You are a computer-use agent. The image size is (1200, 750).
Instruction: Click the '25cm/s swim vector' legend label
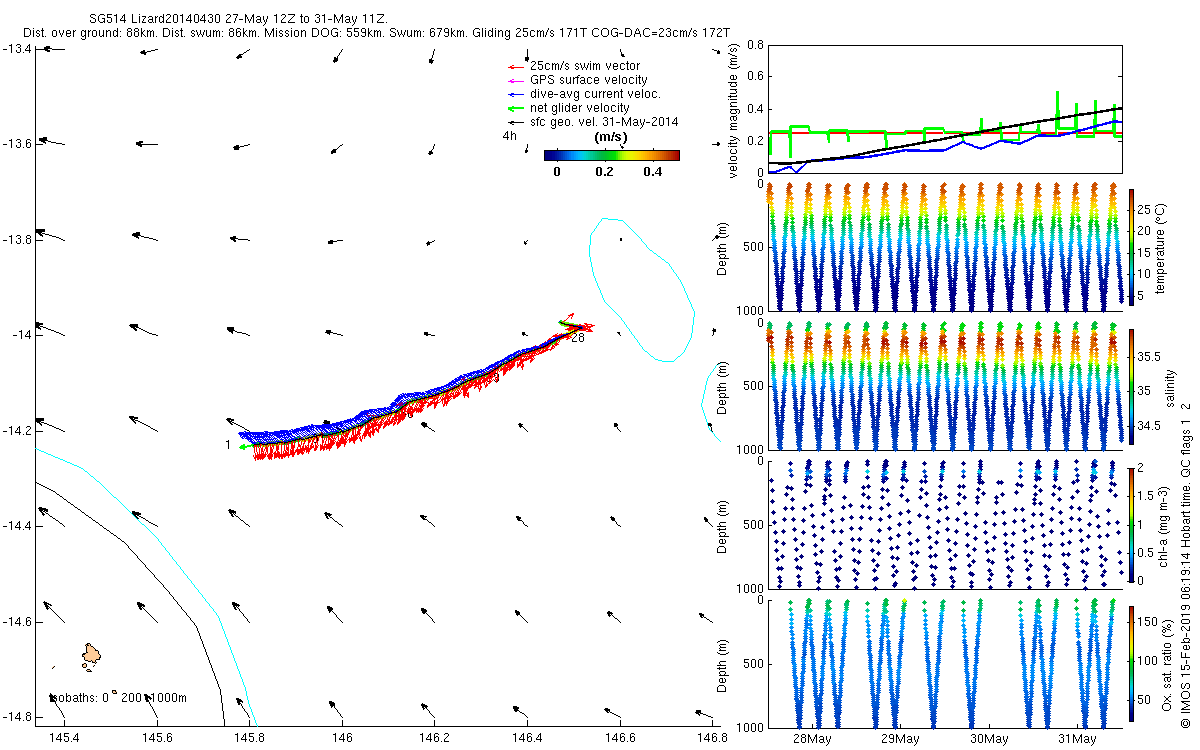point(585,66)
